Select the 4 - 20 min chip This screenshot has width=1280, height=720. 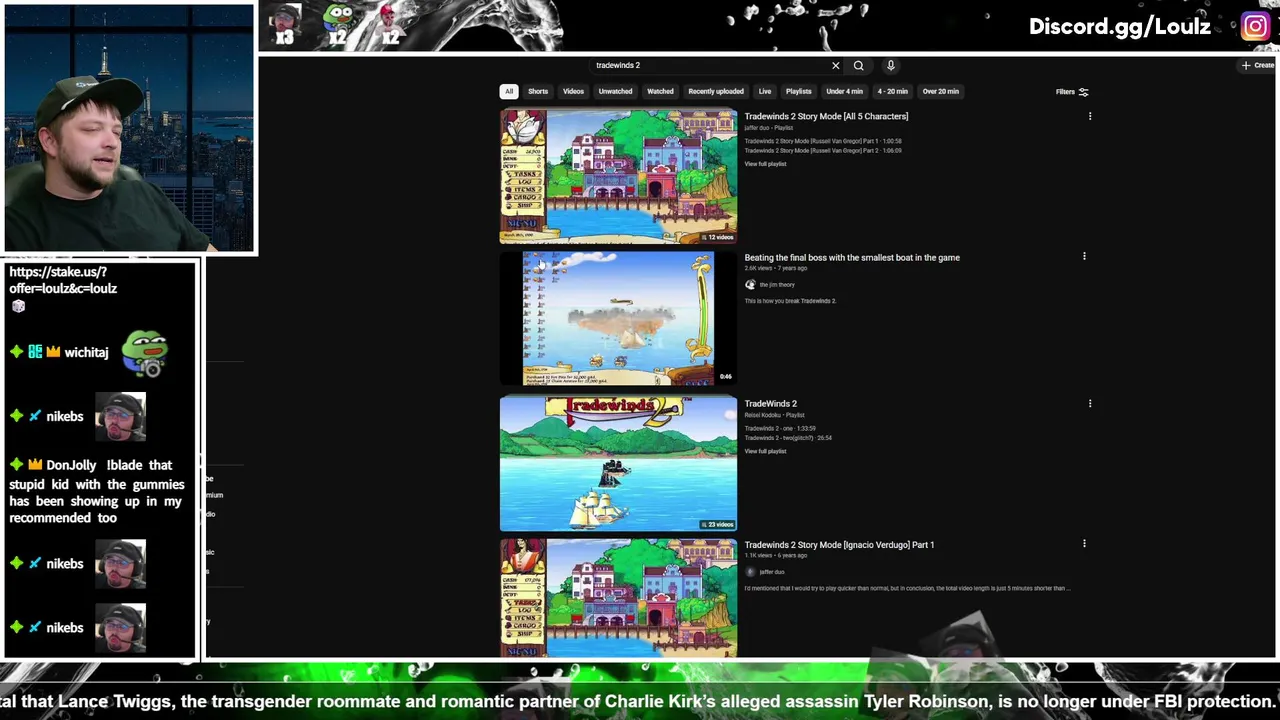tap(893, 92)
